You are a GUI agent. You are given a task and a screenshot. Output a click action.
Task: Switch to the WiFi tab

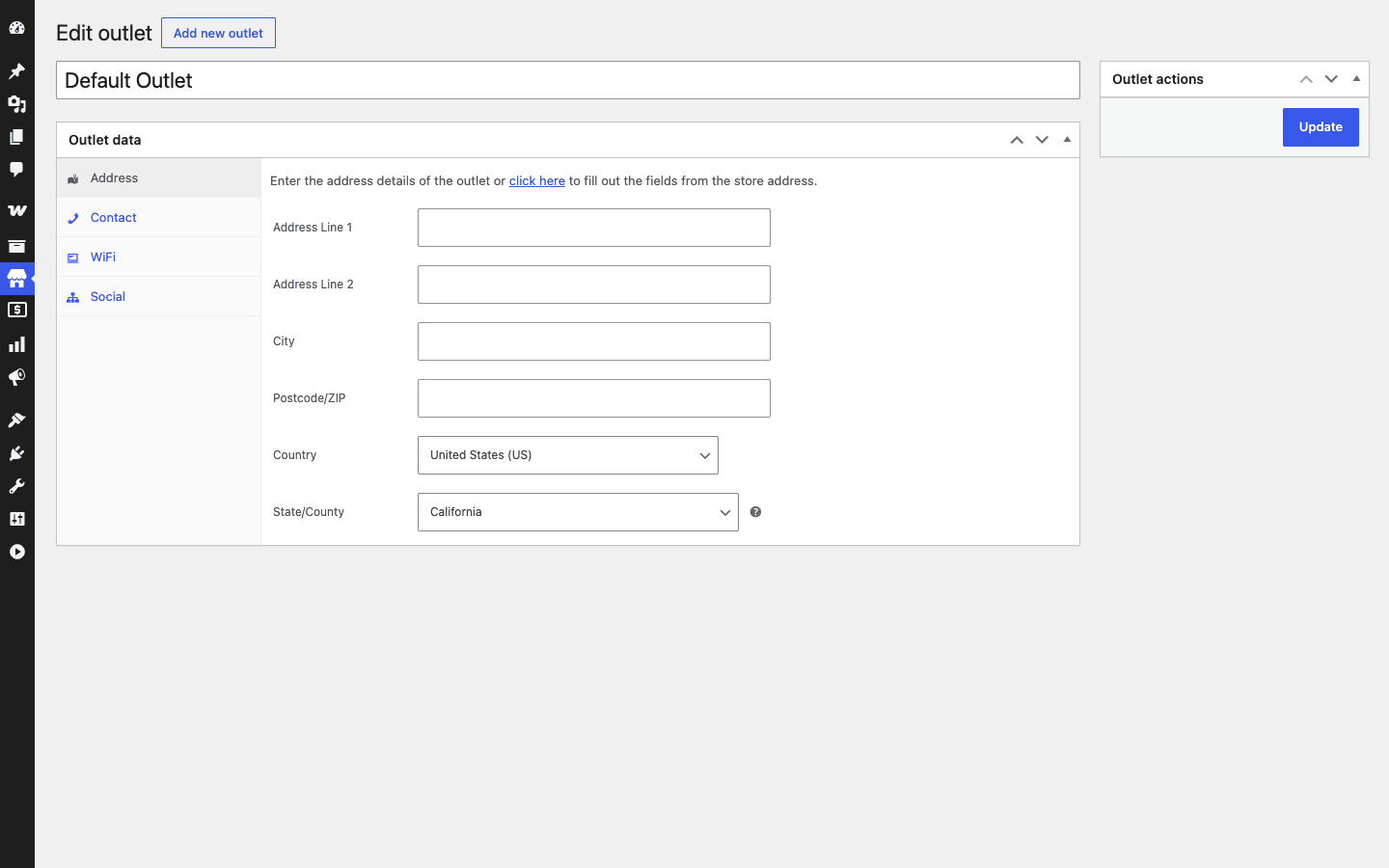(x=159, y=258)
